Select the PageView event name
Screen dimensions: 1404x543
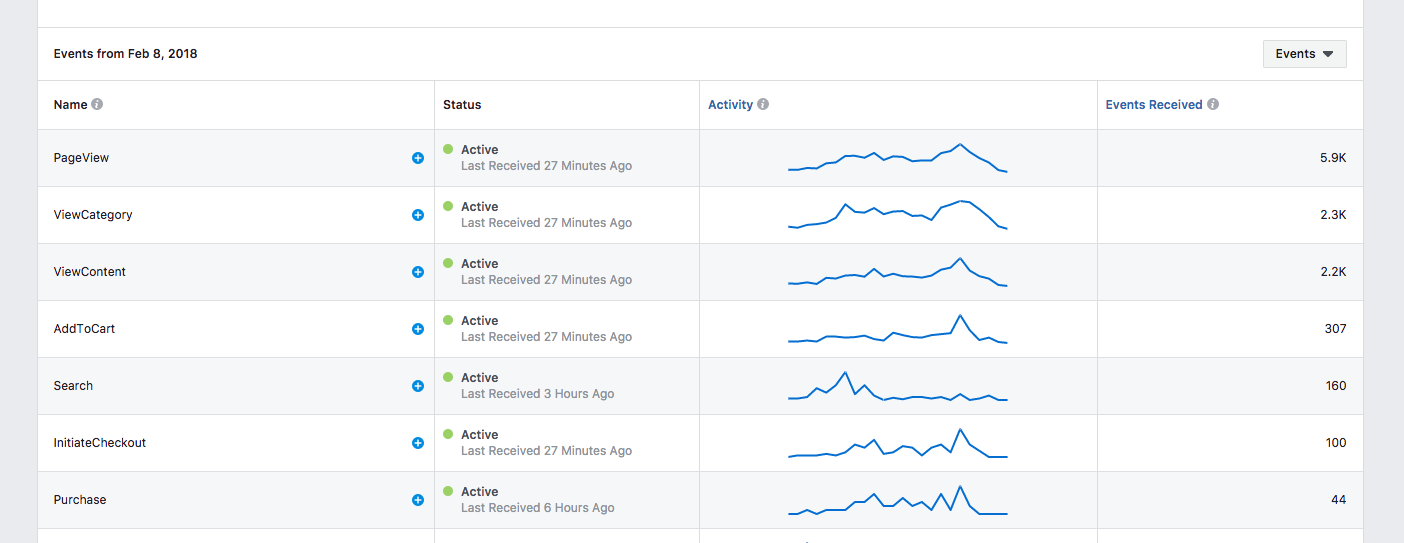[x=82, y=158]
